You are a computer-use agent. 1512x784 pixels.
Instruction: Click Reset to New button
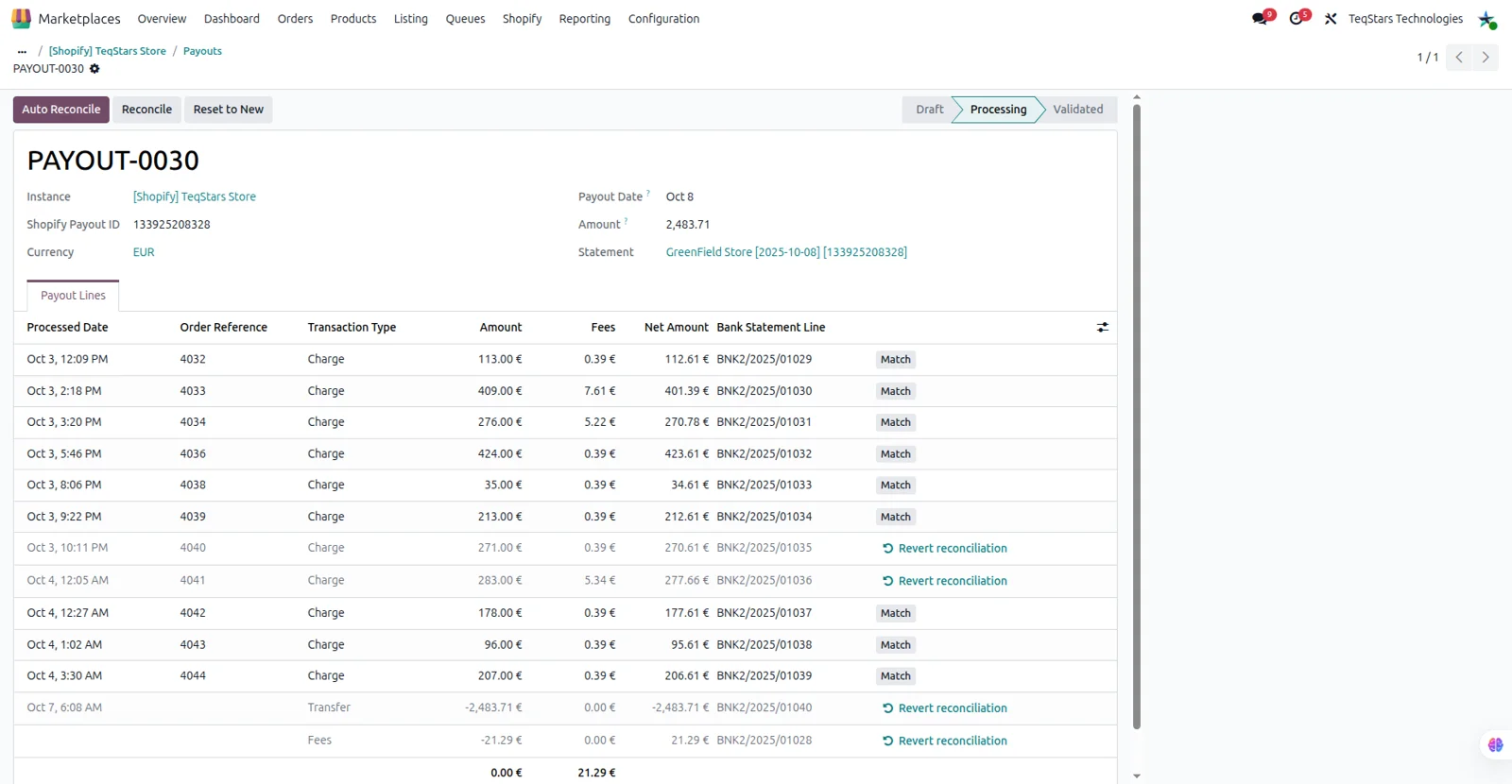pos(229,110)
